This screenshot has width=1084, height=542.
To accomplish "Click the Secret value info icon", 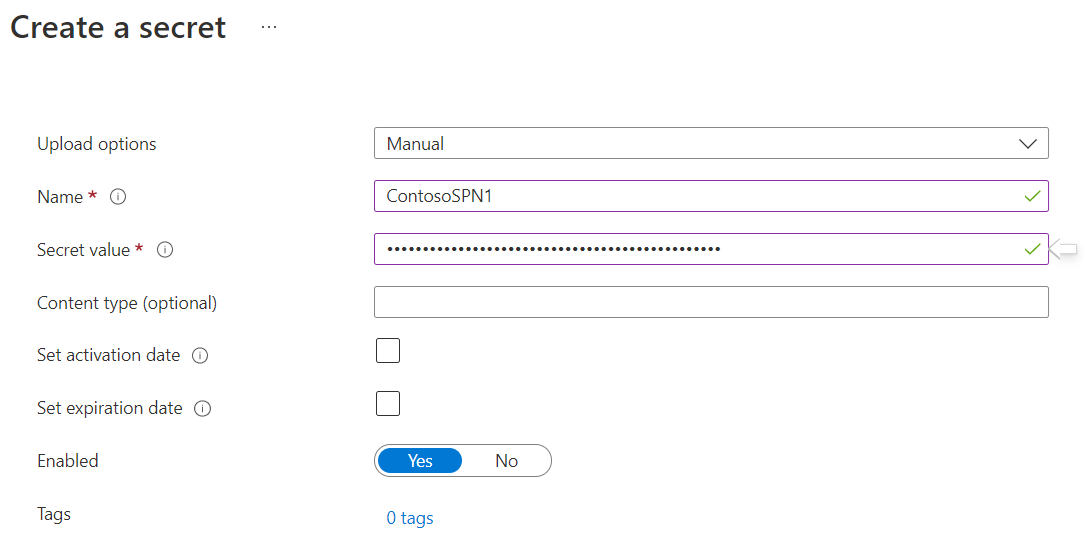I will tap(165, 250).
